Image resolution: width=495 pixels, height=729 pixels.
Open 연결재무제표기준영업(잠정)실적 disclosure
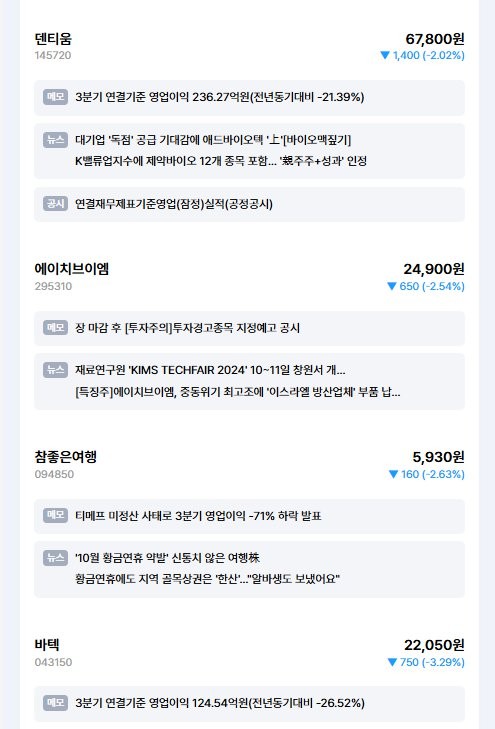174,204
